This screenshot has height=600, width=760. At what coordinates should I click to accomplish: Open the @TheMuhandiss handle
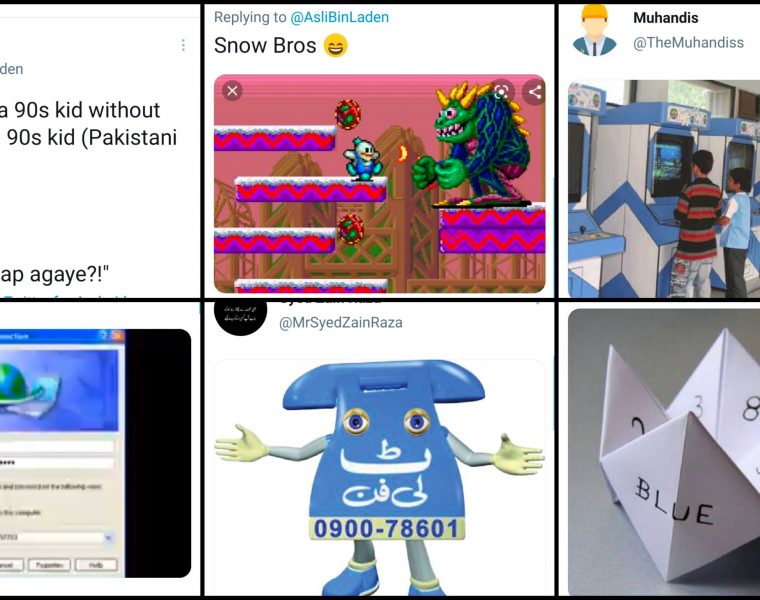pos(688,43)
